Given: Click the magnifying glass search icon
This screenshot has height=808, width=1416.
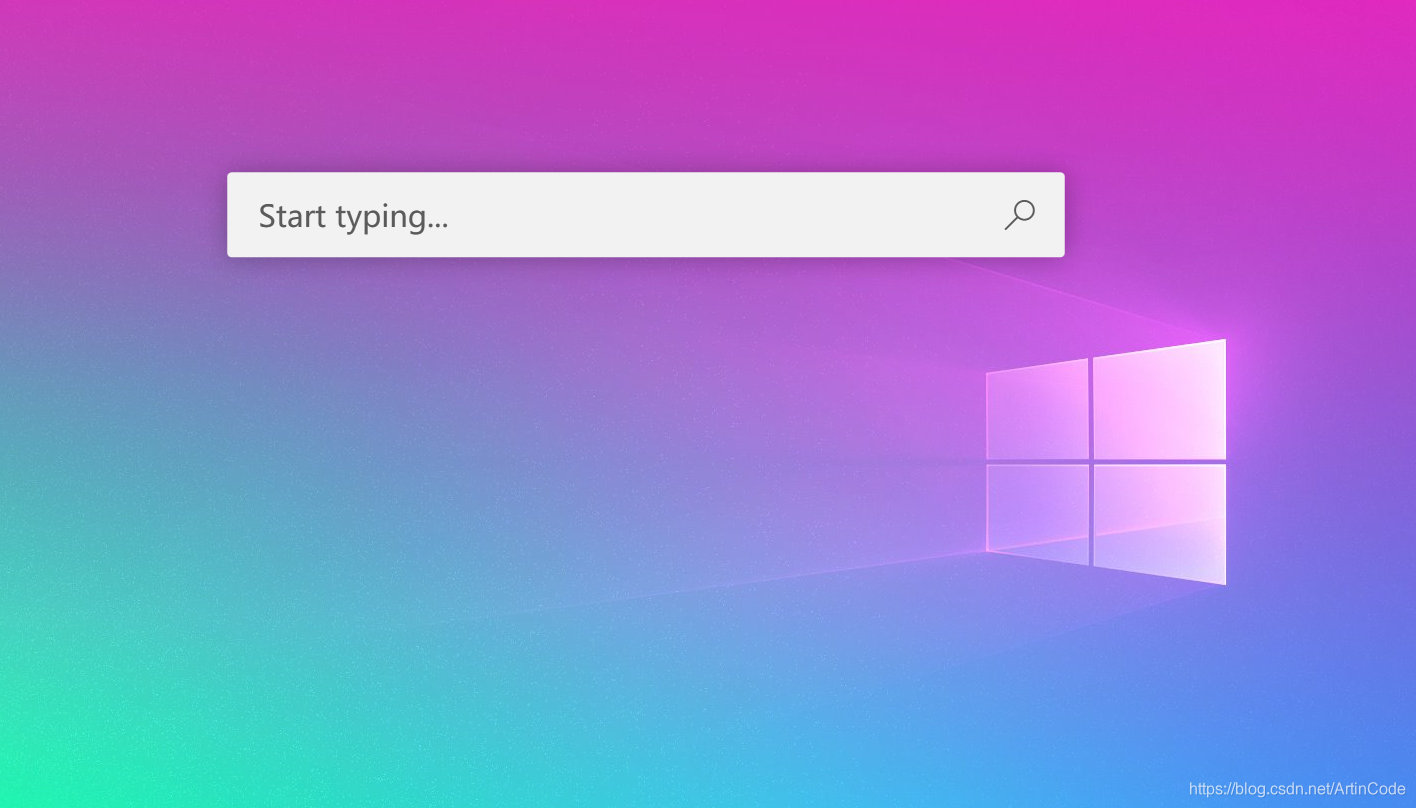Looking at the screenshot, I should pyautogui.click(x=1019, y=215).
